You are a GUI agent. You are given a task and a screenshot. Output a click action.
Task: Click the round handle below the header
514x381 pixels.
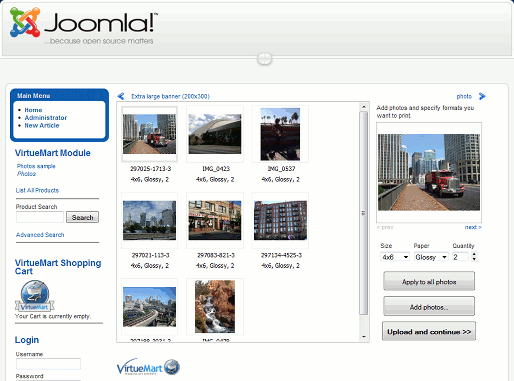265,59
